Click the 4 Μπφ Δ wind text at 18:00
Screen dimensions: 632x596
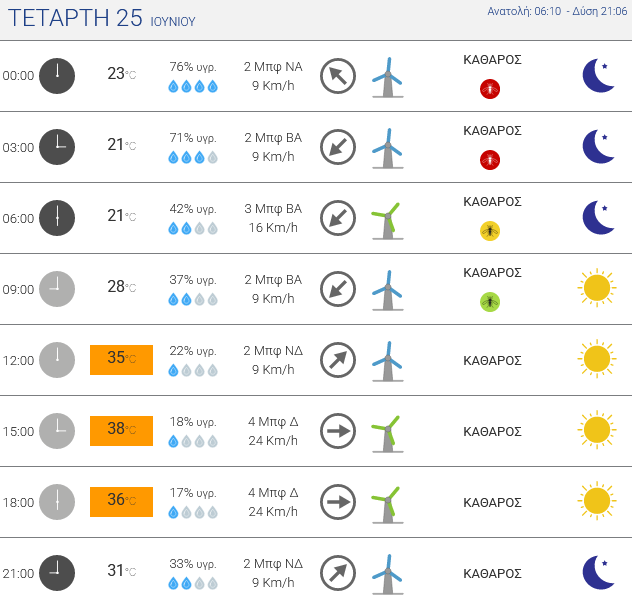pyautogui.click(x=273, y=493)
